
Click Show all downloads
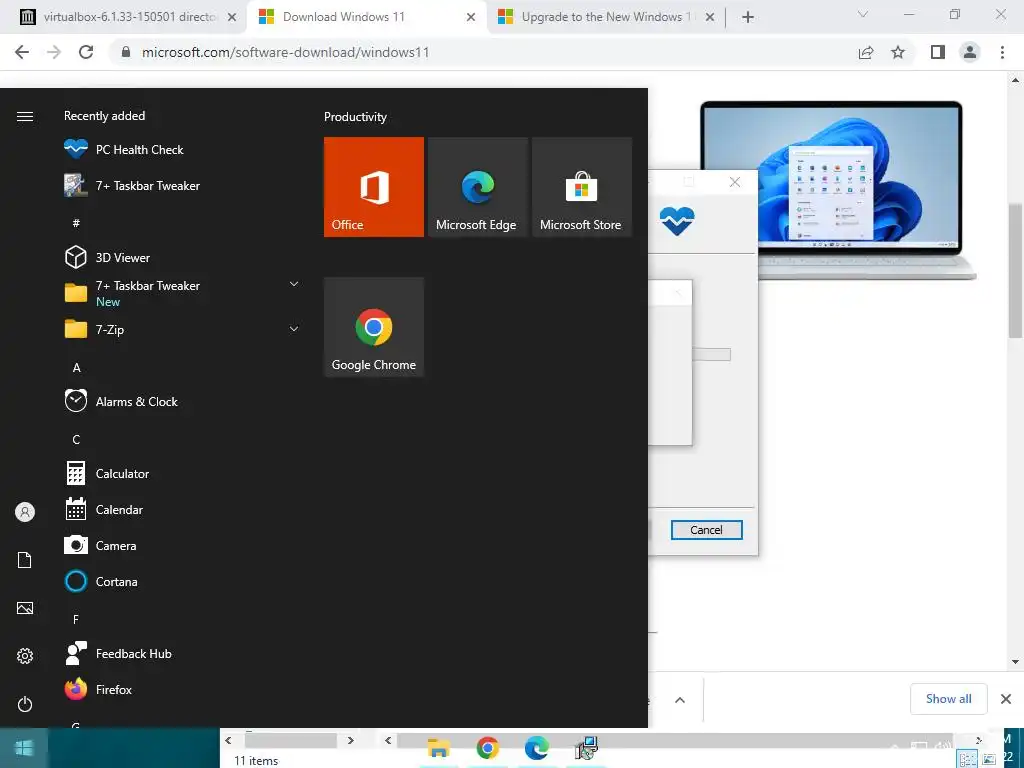948,699
